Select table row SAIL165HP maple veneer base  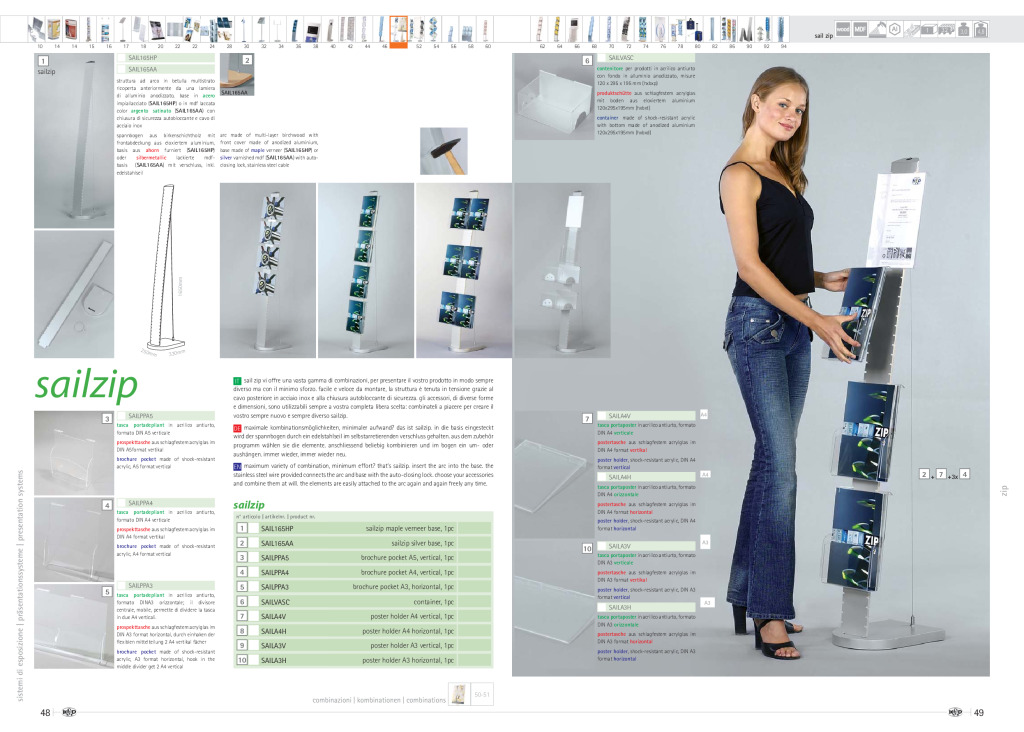pos(363,528)
